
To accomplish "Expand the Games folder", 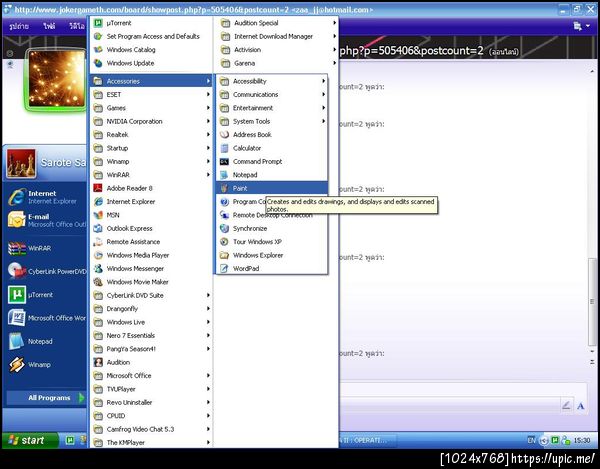I will point(151,108).
